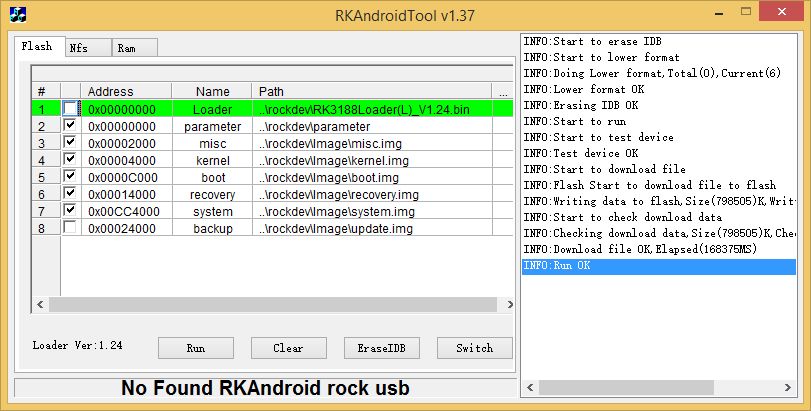The width and height of the screenshot is (811, 411).
Task: Switch to the Nfs tab
Action: coord(88,48)
